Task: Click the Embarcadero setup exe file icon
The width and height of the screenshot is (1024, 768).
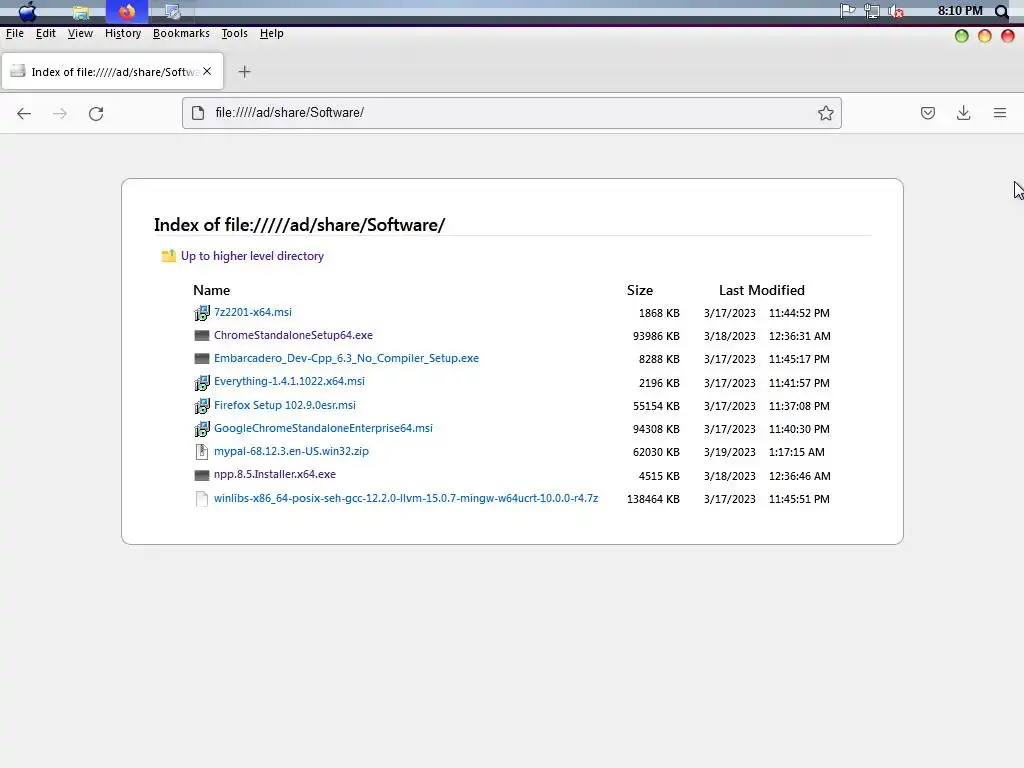Action: 202,359
